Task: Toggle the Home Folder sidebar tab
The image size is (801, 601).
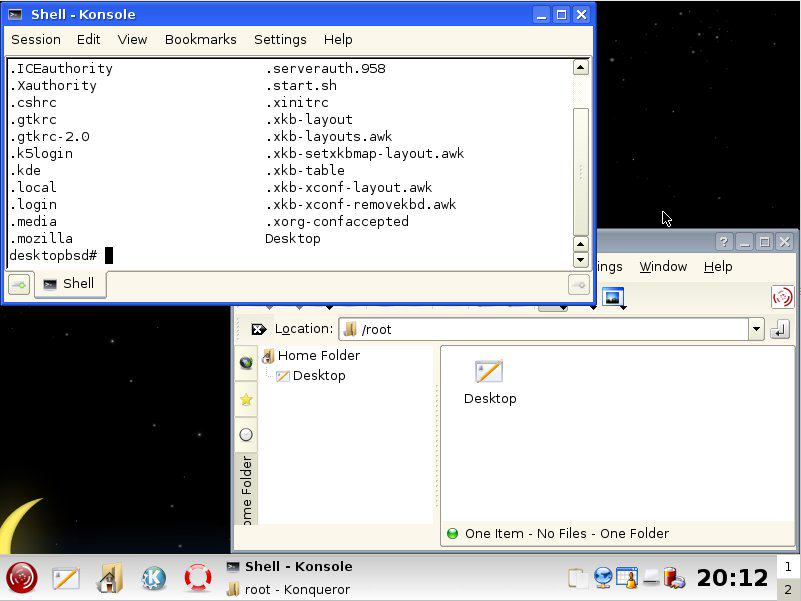Action: tap(246, 490)
